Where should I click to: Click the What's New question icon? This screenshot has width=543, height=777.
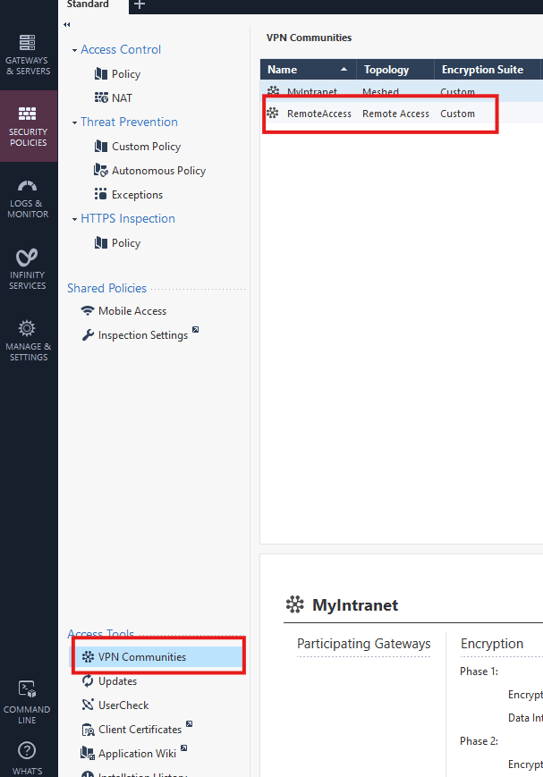(27, 750)
